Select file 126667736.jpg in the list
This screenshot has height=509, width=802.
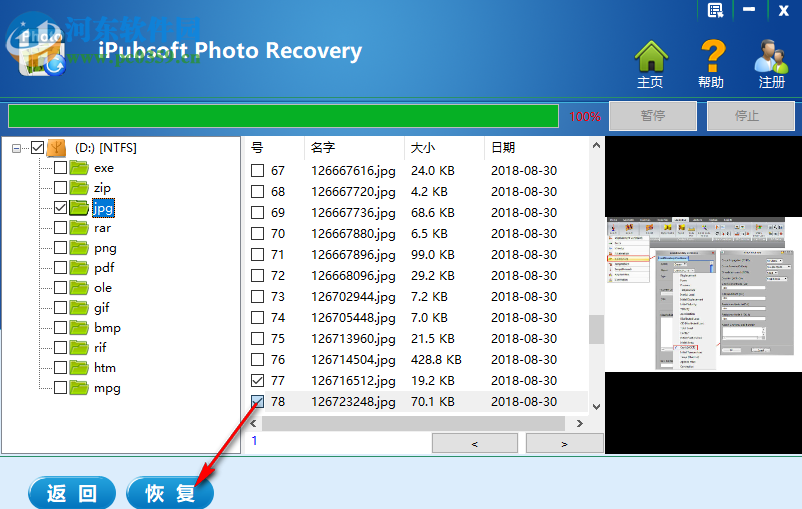pyautogui.click(x=353, y=213)
